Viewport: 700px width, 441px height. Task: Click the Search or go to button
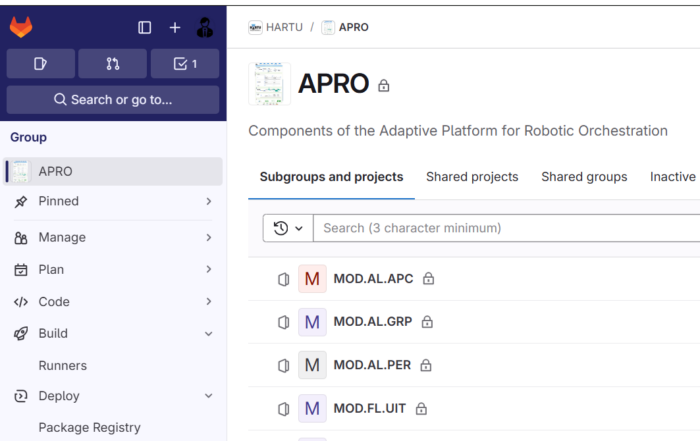click(112, 100)
